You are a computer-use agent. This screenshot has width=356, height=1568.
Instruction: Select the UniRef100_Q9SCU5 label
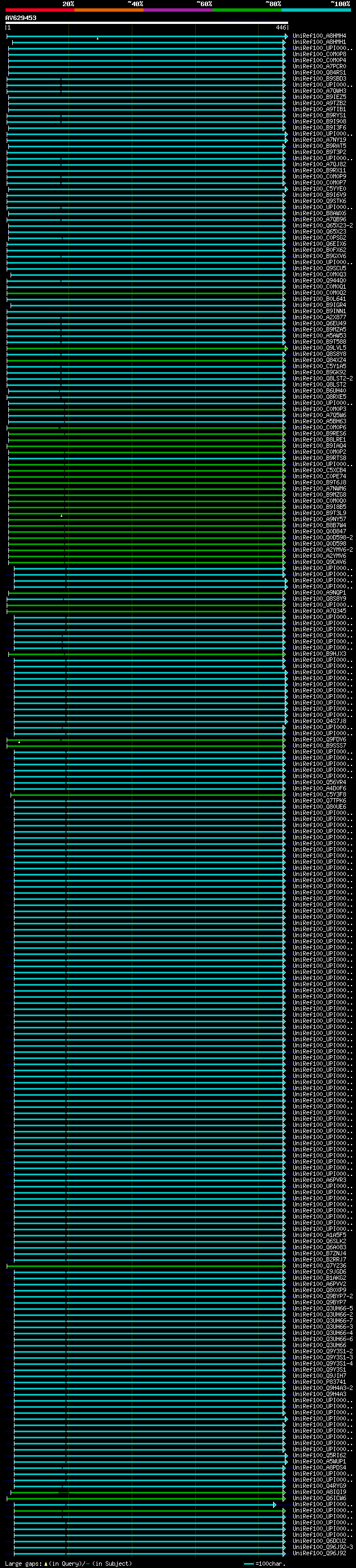[319, 268]
